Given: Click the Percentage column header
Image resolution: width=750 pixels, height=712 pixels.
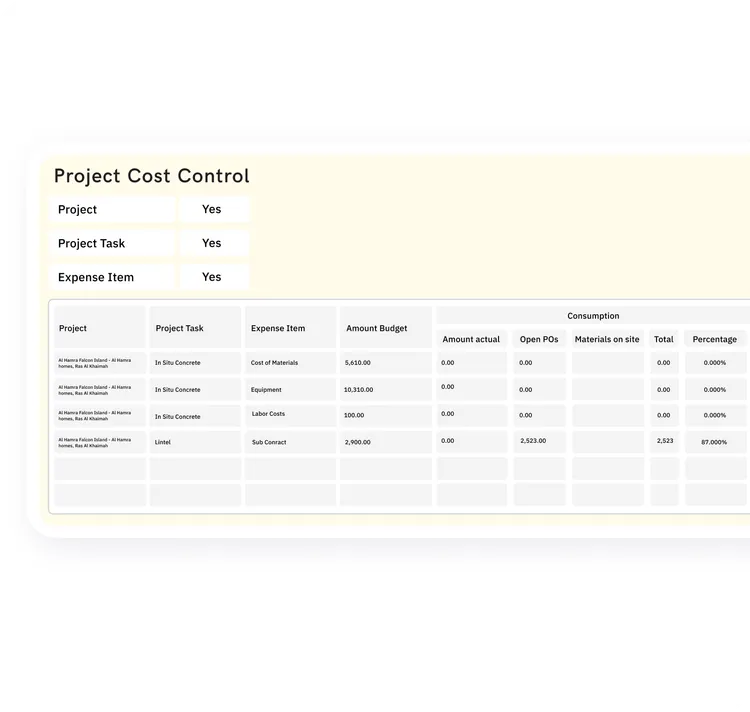Looking at the screenshot, I should tap(715, 339).
